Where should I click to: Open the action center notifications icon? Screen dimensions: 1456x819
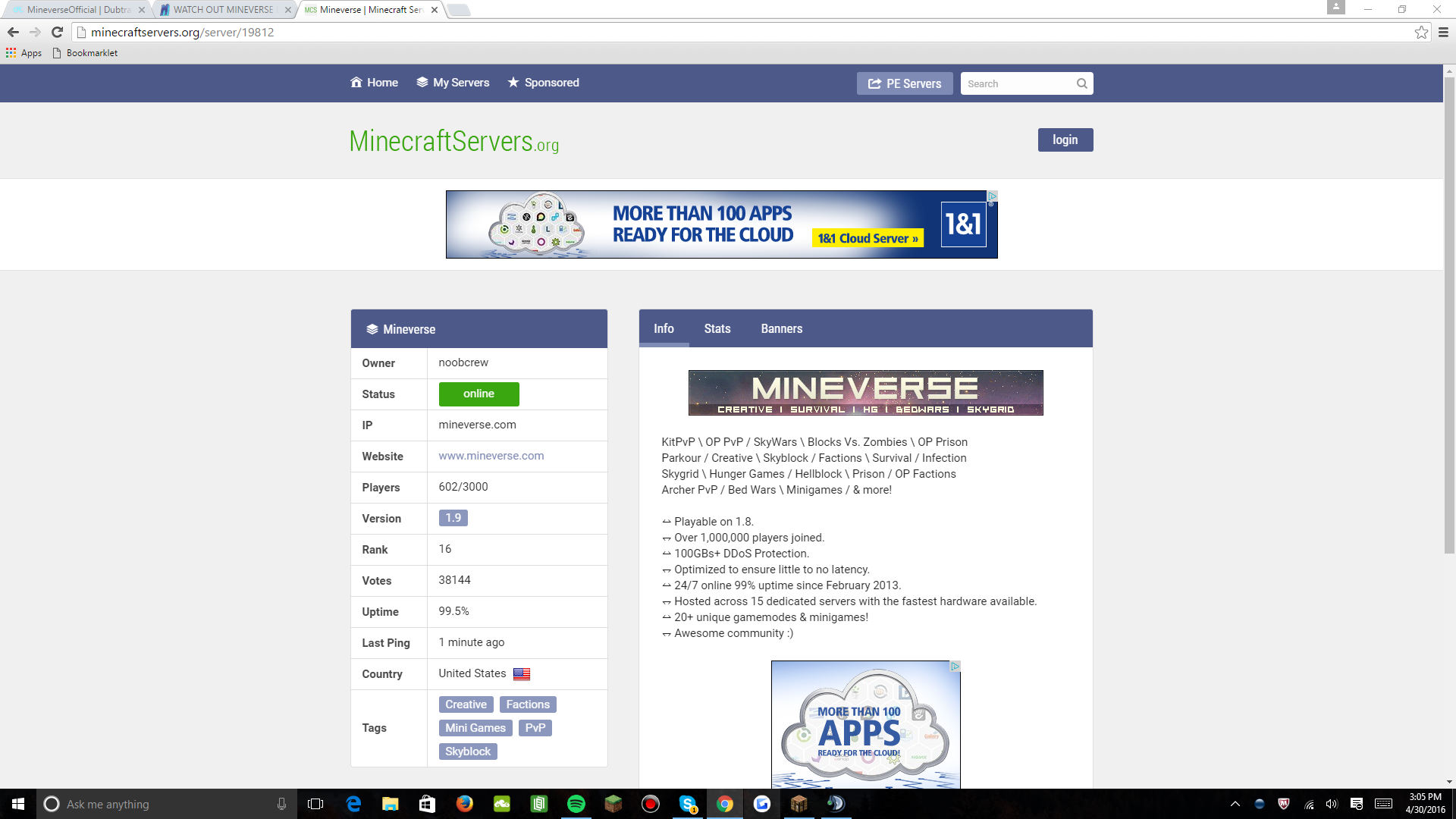[1357, 804]
